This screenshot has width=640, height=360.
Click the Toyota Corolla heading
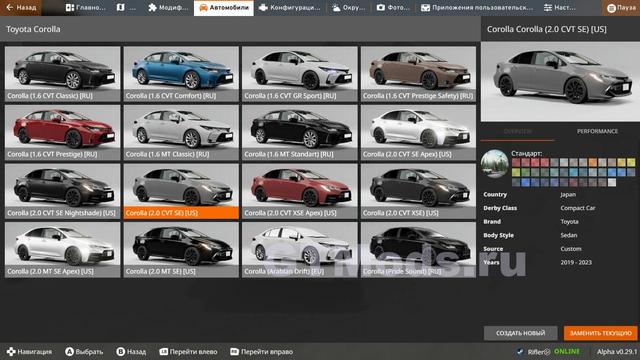click(x=33, y=29)
